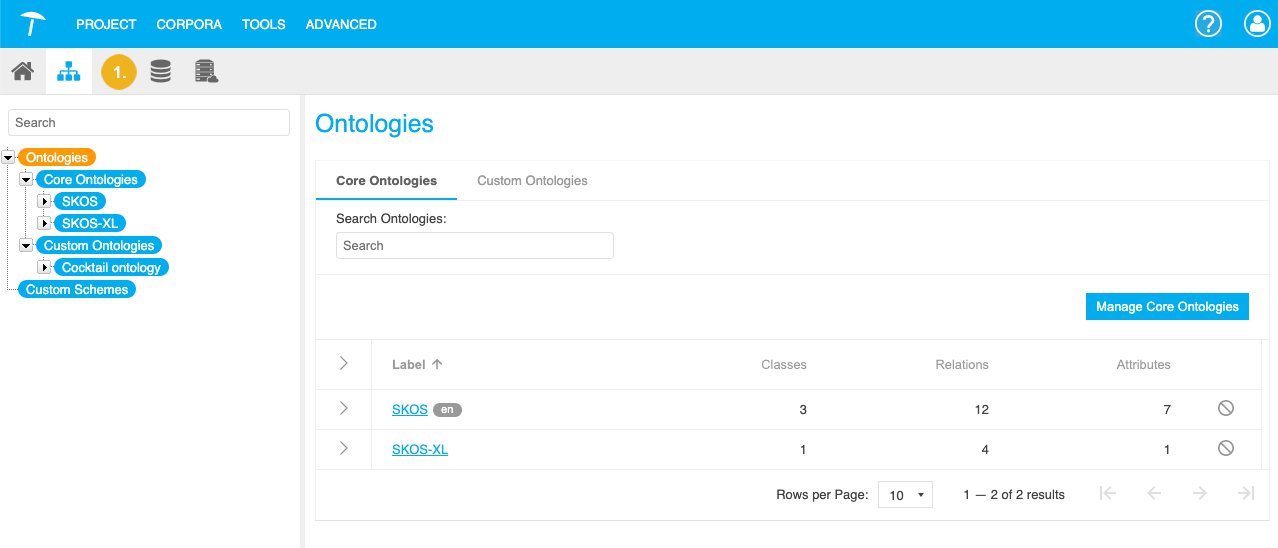The width and height of the screenshot is (1278, 548).
Task: Open the ADVANCED menu
Action: 341,24
